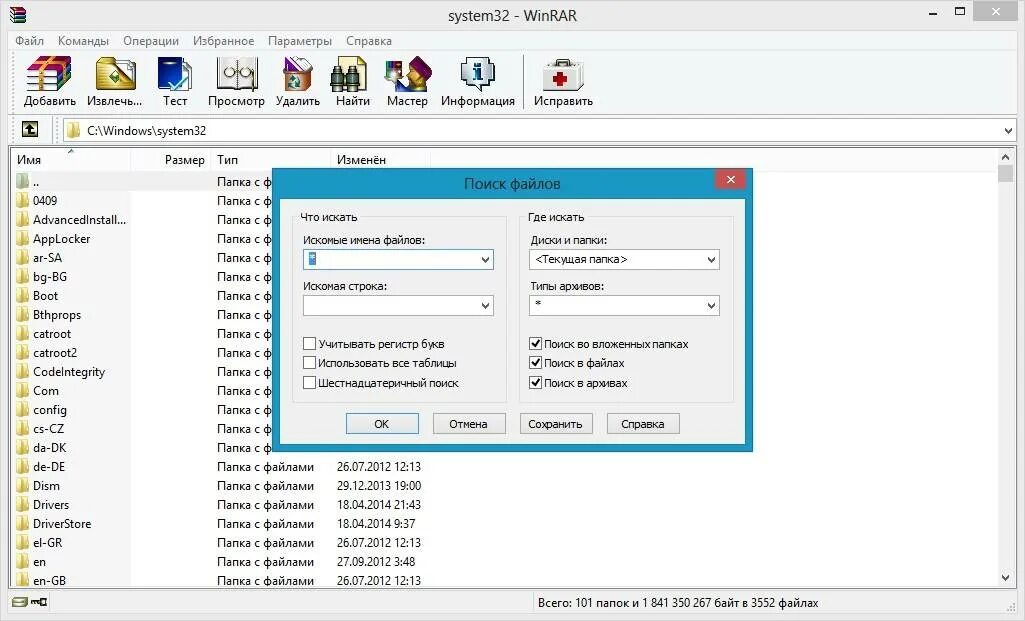Open the Операции menu
1025x621 pixels.
(x=151, y=41)
